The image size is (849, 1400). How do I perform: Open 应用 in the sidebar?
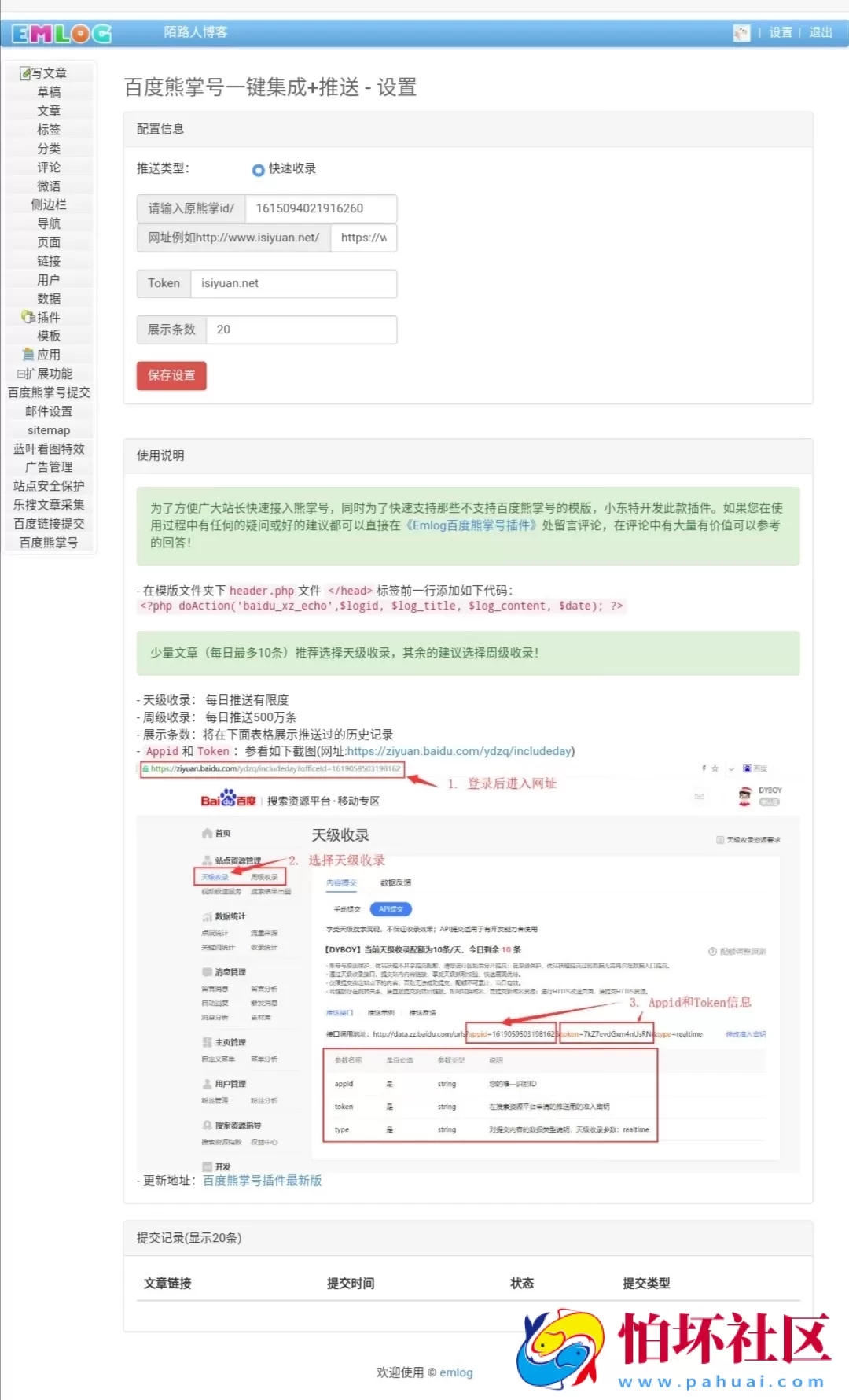click(x=49, y=355)
